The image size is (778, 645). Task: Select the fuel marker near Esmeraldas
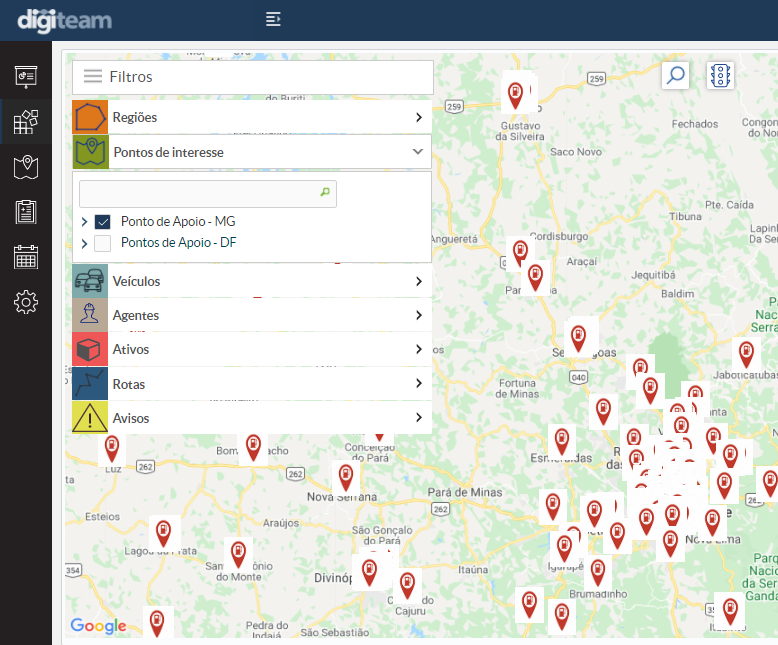point(562,442)
